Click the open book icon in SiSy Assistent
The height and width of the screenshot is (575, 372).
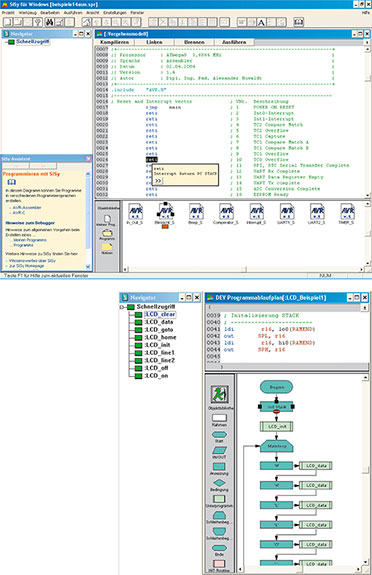tap(12, 182)
